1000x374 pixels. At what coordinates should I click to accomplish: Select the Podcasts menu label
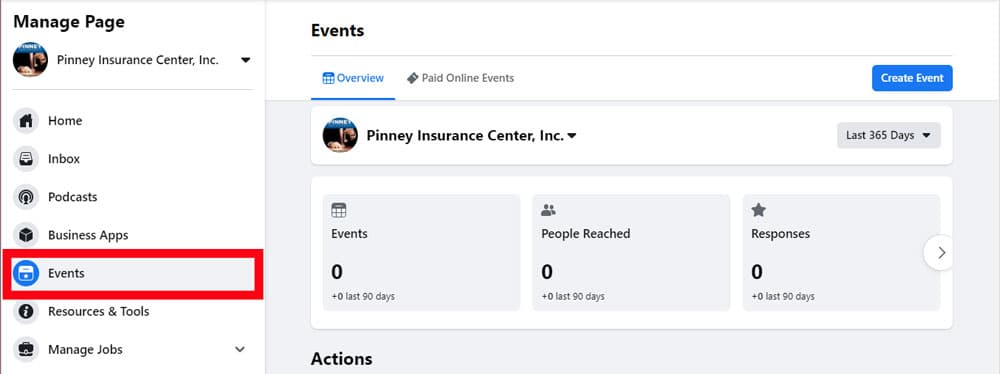[73, 197]
